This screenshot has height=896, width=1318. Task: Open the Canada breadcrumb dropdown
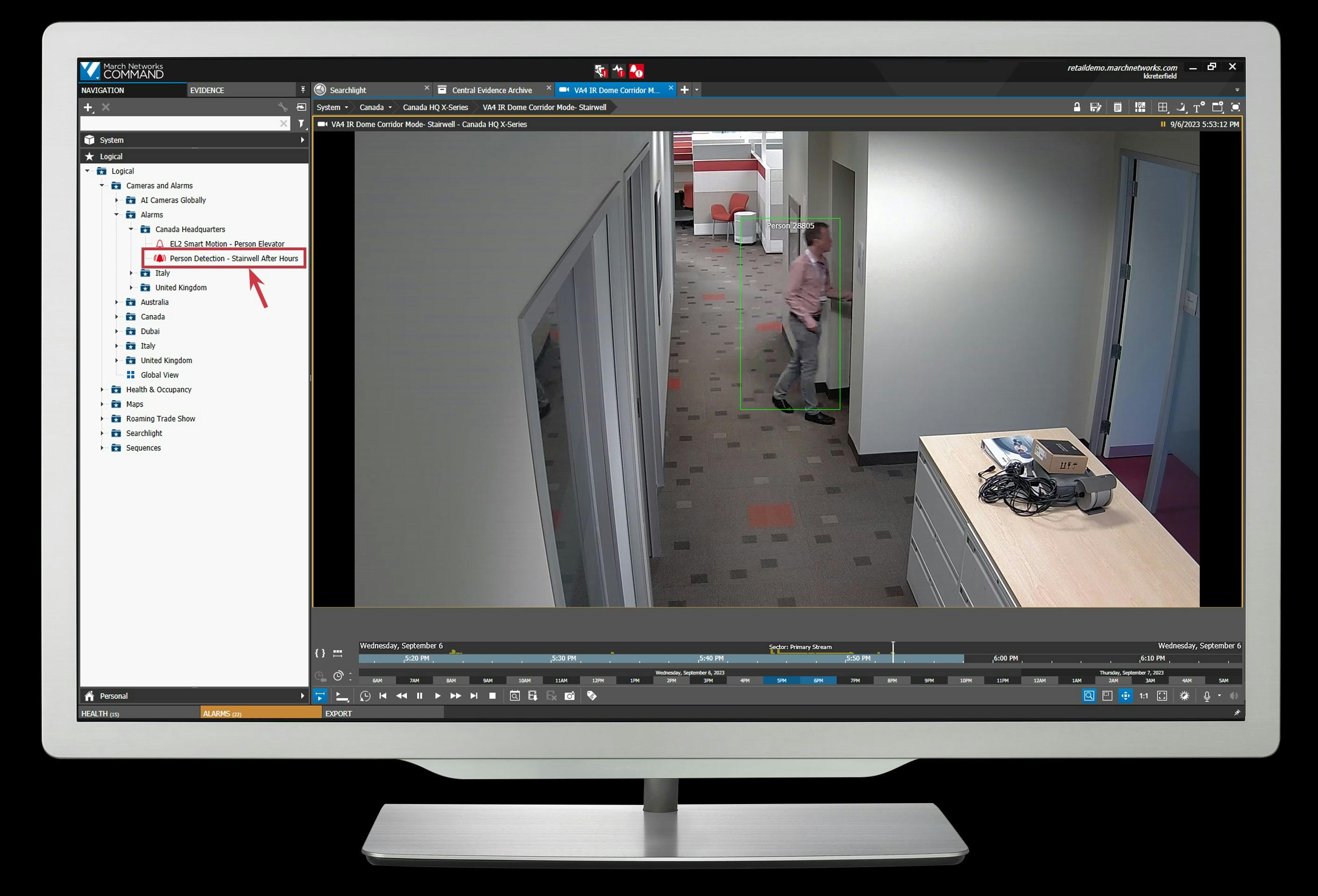point(390,107)
